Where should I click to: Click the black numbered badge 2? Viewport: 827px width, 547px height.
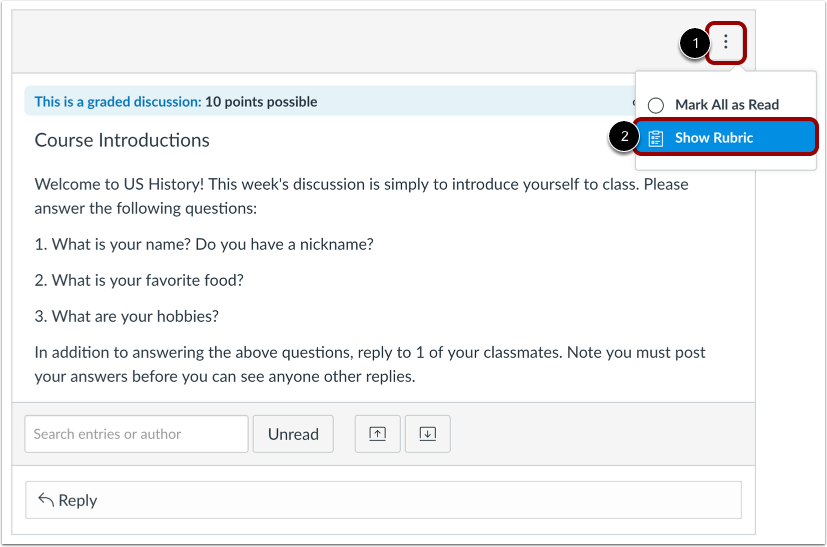[624, 137]
